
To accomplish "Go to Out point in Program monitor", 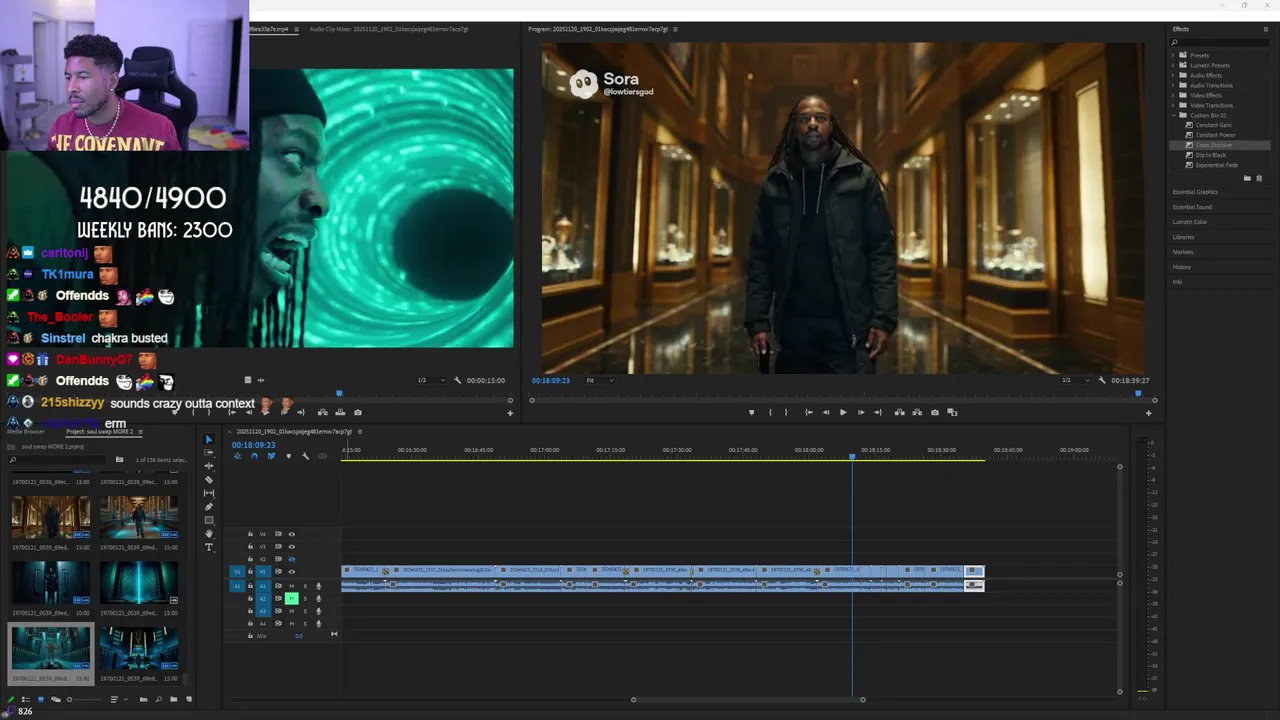I will pyautogui.click(x=878, y=412).
